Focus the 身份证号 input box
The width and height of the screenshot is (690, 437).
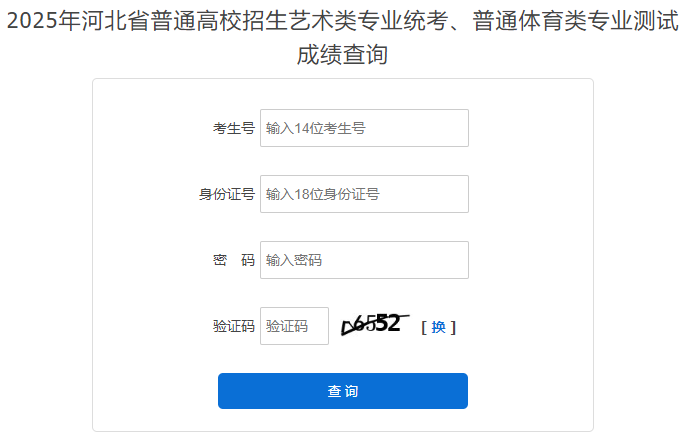coord(364,194)
